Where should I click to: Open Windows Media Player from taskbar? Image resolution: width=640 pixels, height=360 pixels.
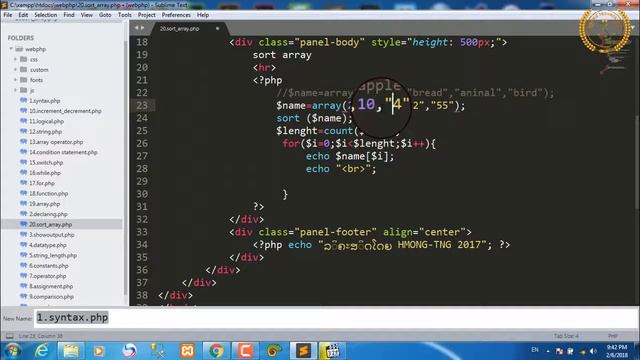click(x=99, y=351)
